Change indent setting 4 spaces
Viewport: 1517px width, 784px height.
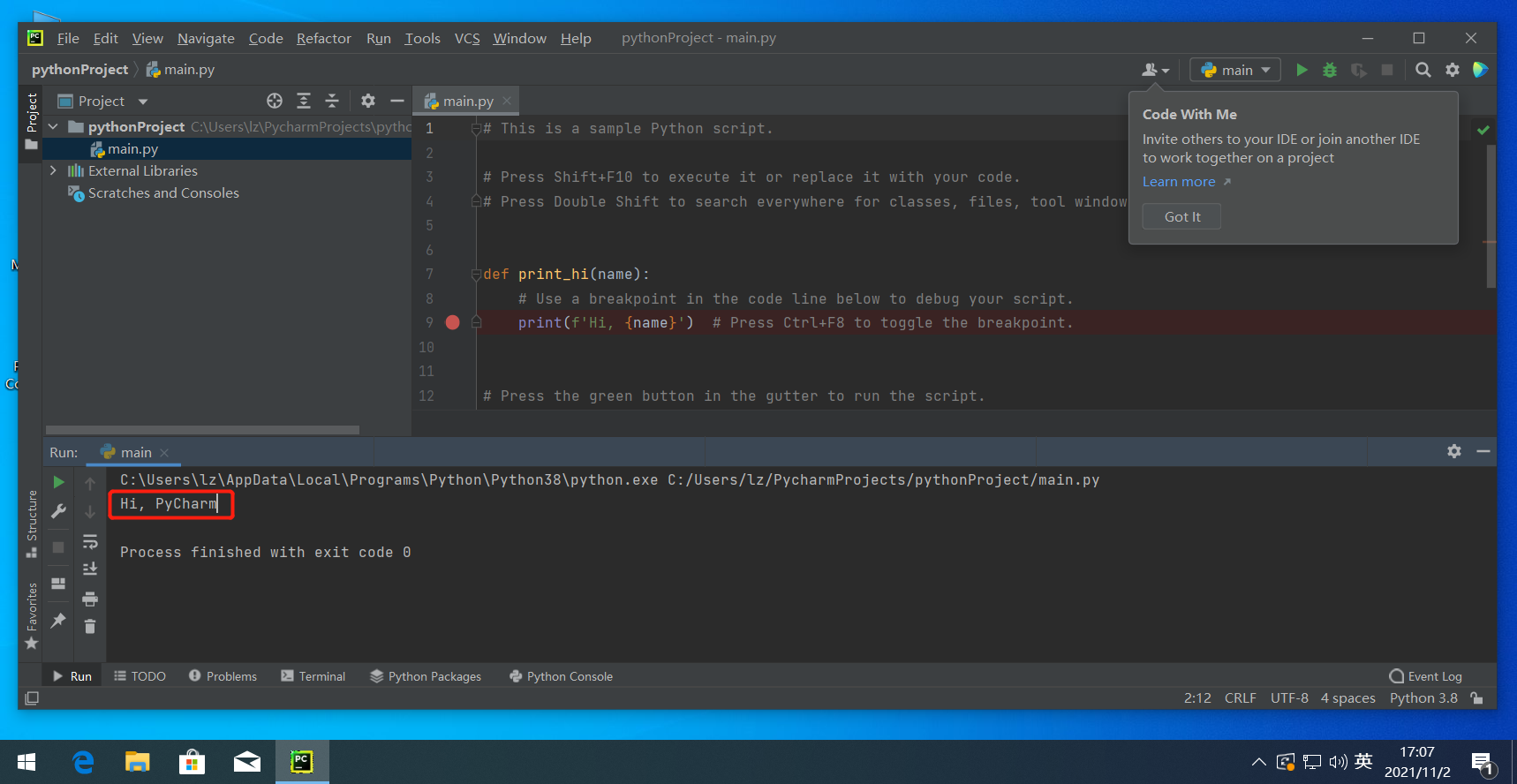tap(1347, 698)
